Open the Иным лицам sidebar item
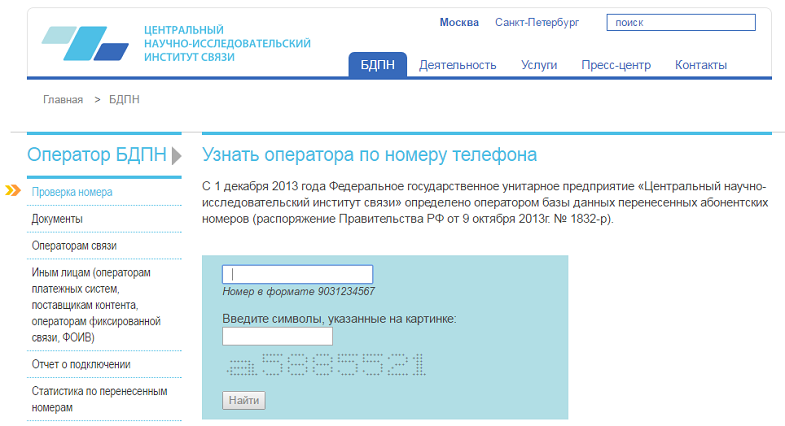The image size is (785, 426). pos(96,305)
